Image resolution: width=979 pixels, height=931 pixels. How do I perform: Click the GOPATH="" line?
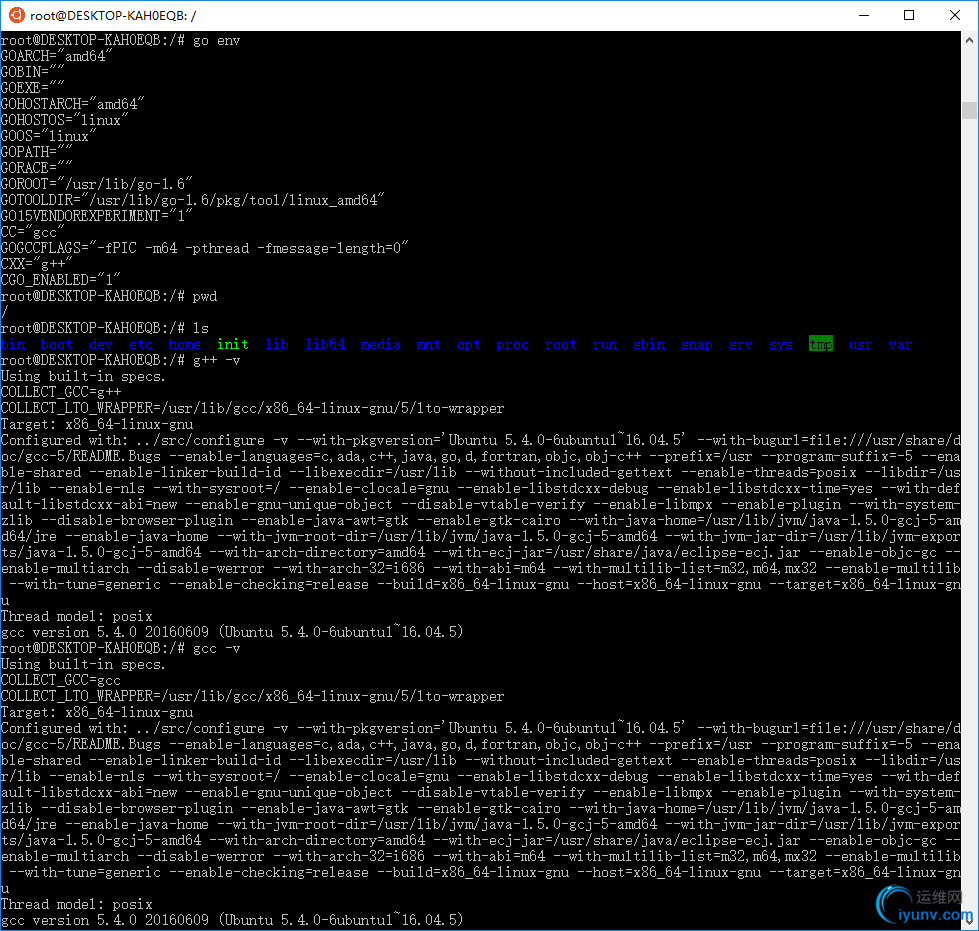coord(36,152)
